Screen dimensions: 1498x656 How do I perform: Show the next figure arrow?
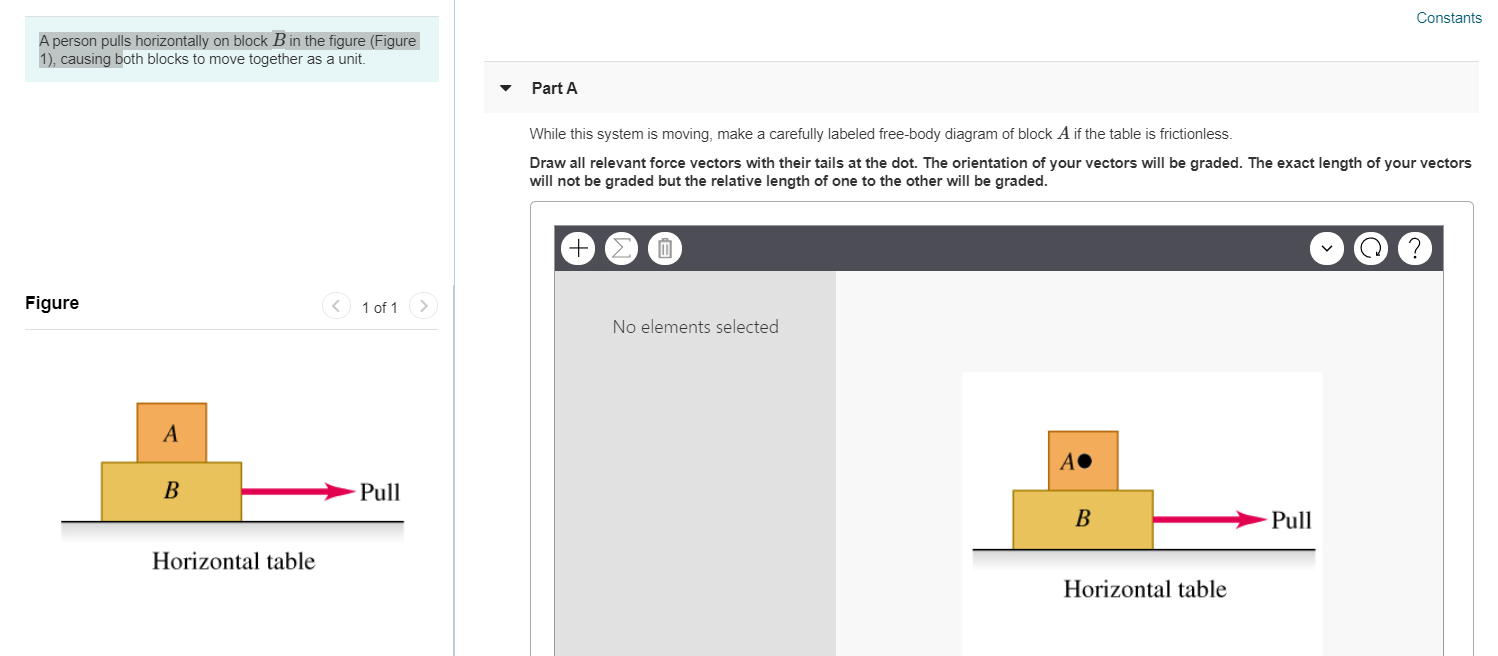[423, 306]
